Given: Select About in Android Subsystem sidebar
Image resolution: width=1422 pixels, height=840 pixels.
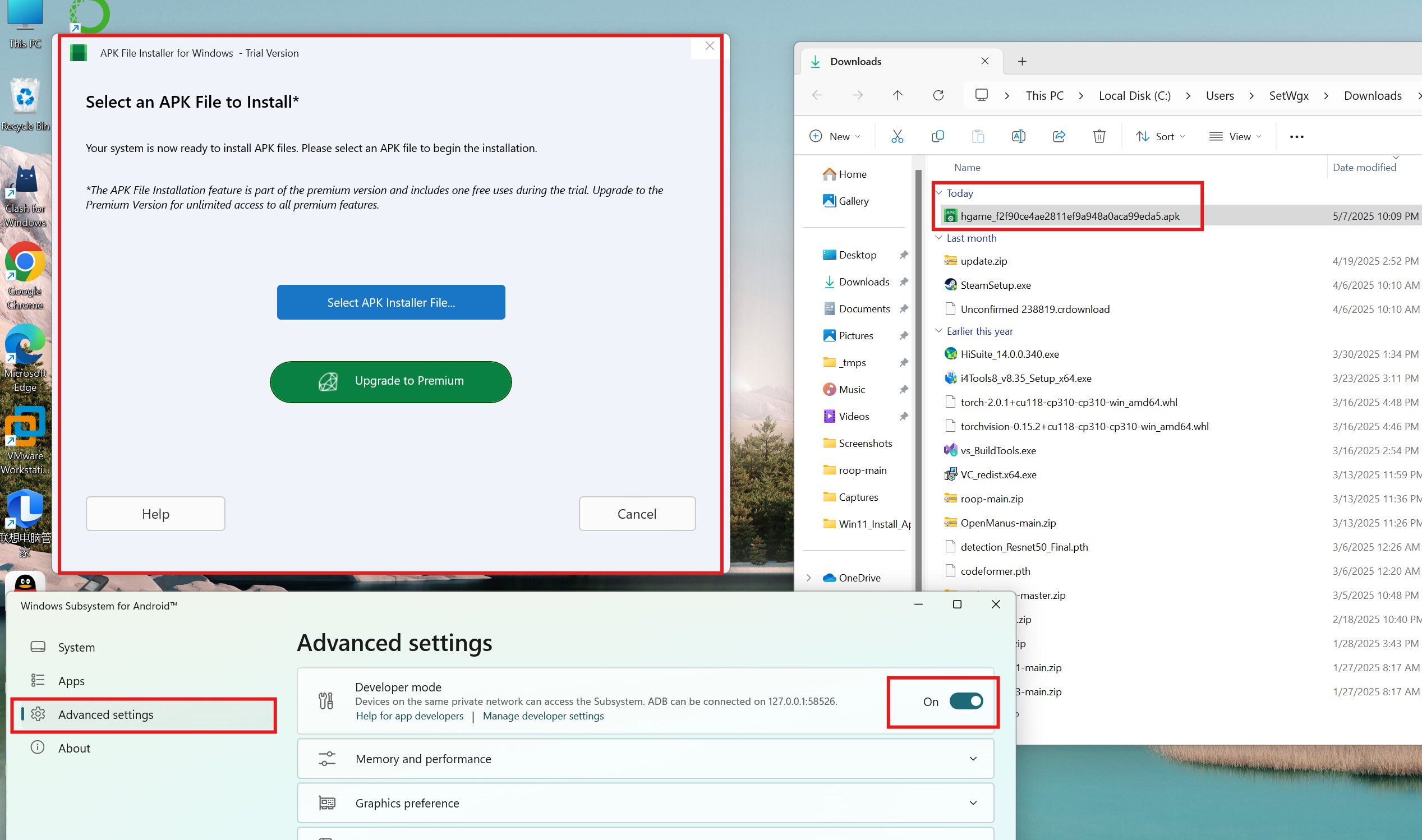Looking at the screenshot, I should pyautogui.click(x=143, y=747).
